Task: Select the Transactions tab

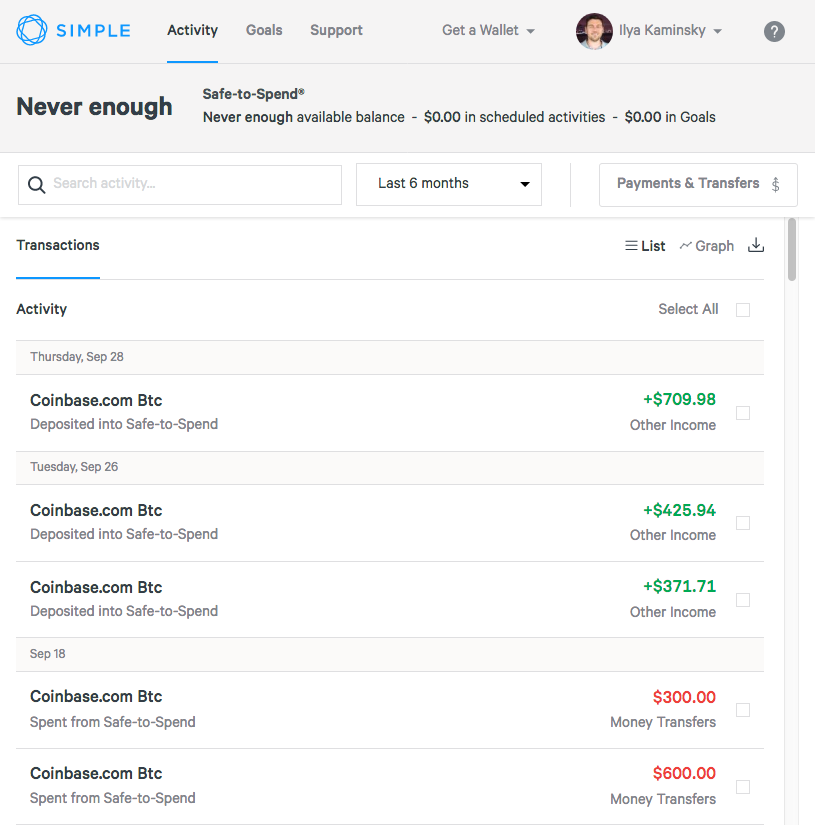Action: (x=58, y=245)
